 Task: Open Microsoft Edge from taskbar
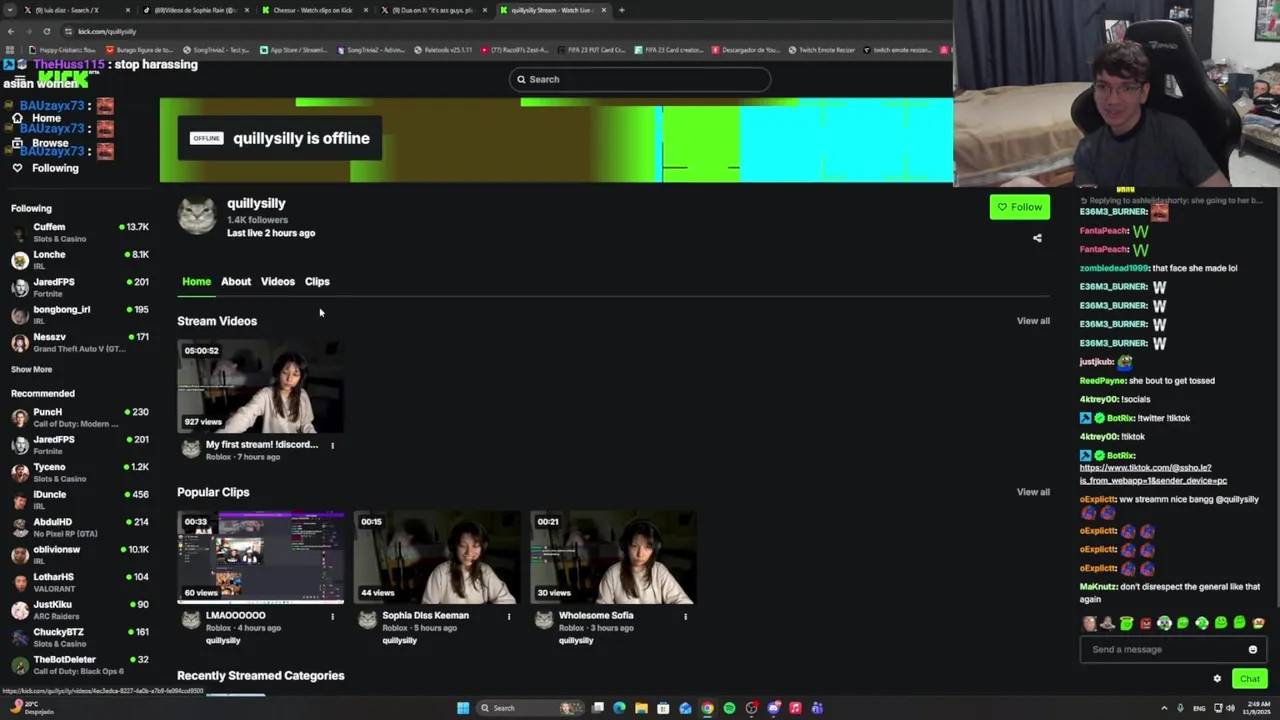coord(619,708)
